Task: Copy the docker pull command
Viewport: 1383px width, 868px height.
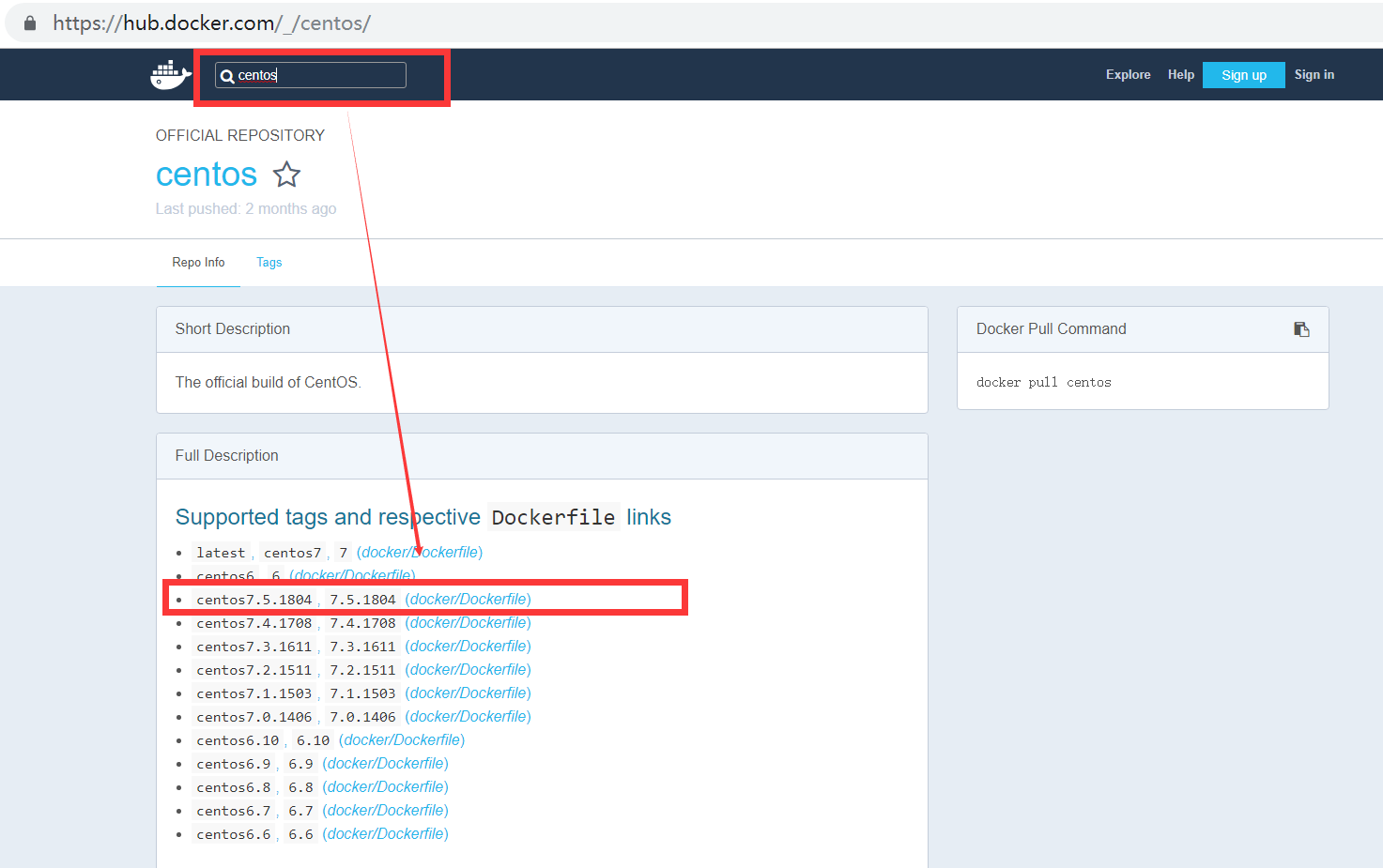Action: [1301, 329]
